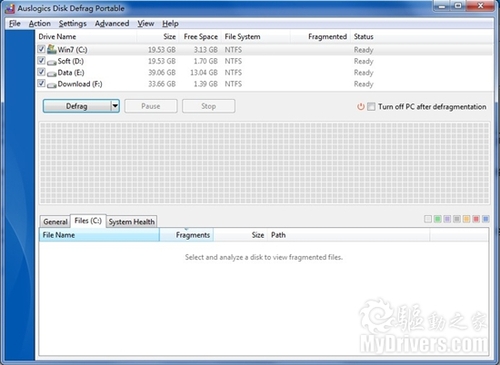Start defragmentation with the Defrag button
Image resolution: width=500 pixels, height=365 pixels.
tap(77, 106)
